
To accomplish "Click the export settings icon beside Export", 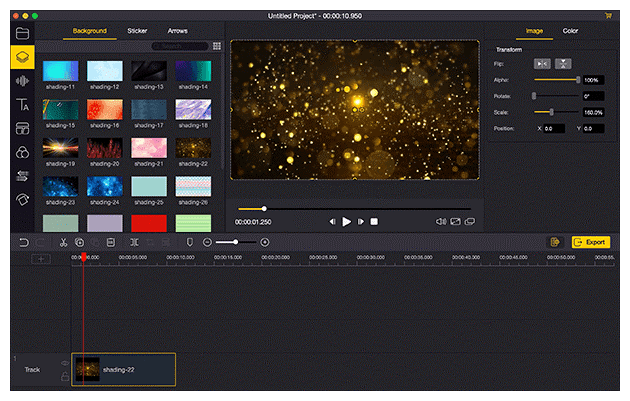I will point(555,242).
